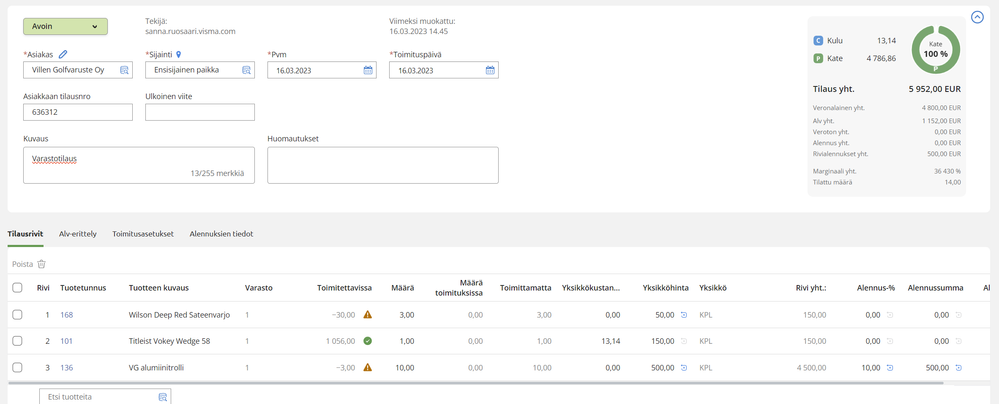Open product link 136

(66, 367)
